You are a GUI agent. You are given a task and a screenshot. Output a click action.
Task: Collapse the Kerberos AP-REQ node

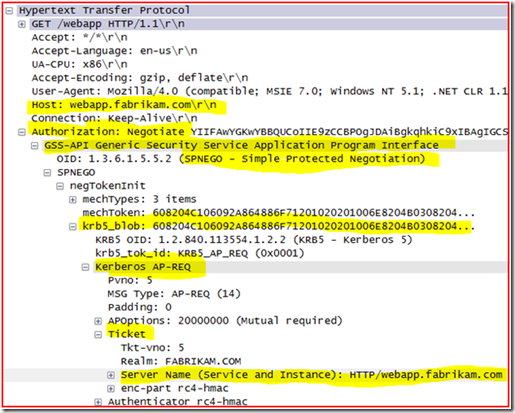pyautogui.click(x=85, y=267)
